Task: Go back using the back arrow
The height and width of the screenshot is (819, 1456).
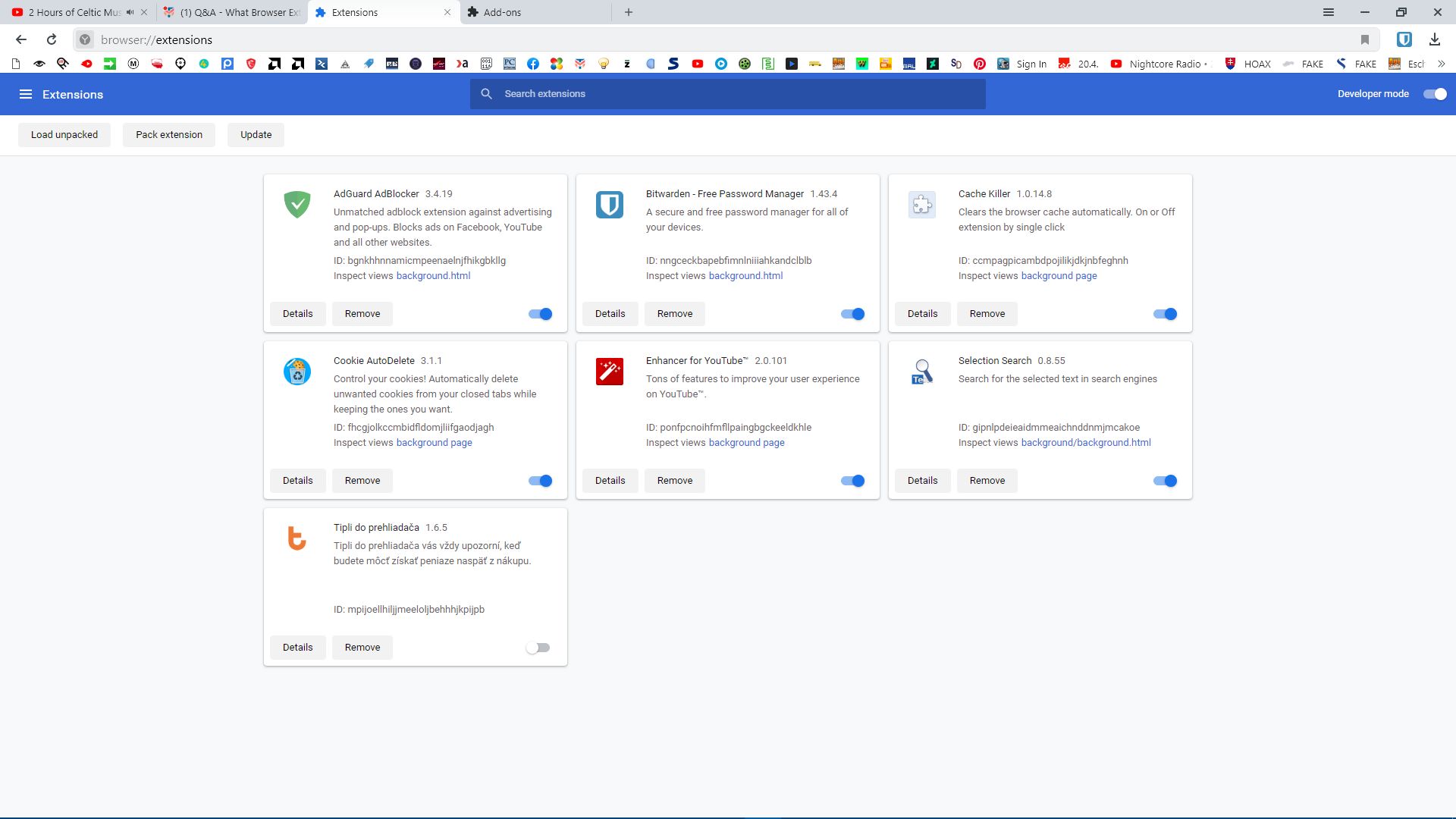Action: click(21, 39)
